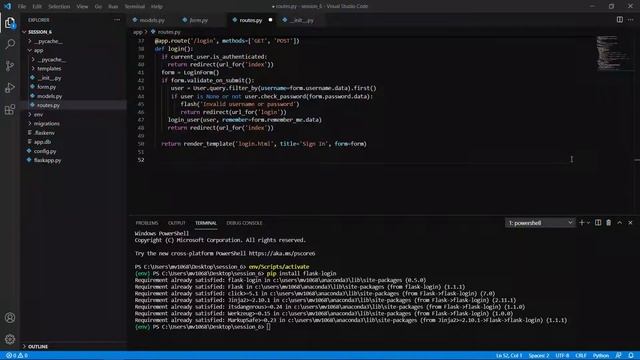The width and height of the screenshot is (640, 360).
Task: Collapse the SESSION_6 root folder
Action: (x=40, y=32)
